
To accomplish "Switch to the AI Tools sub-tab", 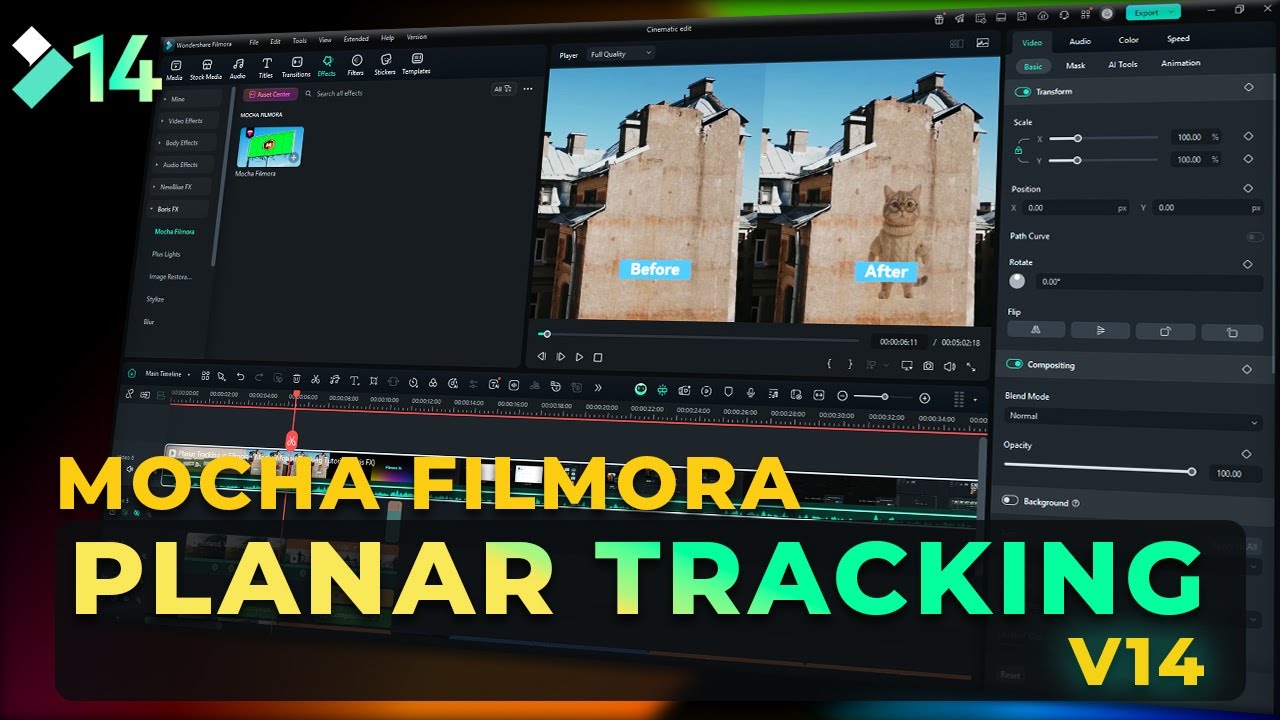I will pyautogui.click(x=1122, y=64).
